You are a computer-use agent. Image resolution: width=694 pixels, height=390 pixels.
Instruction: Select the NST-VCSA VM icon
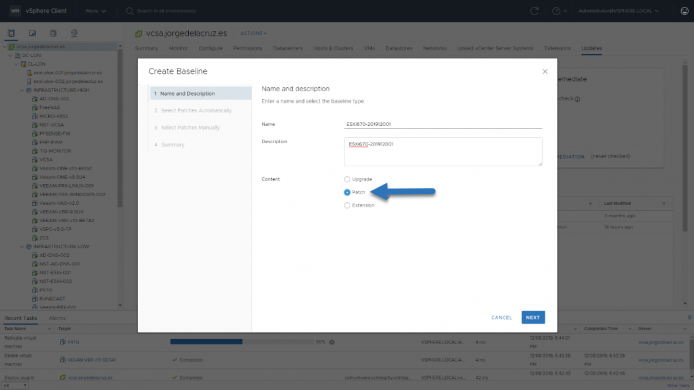tap(35, 125)
